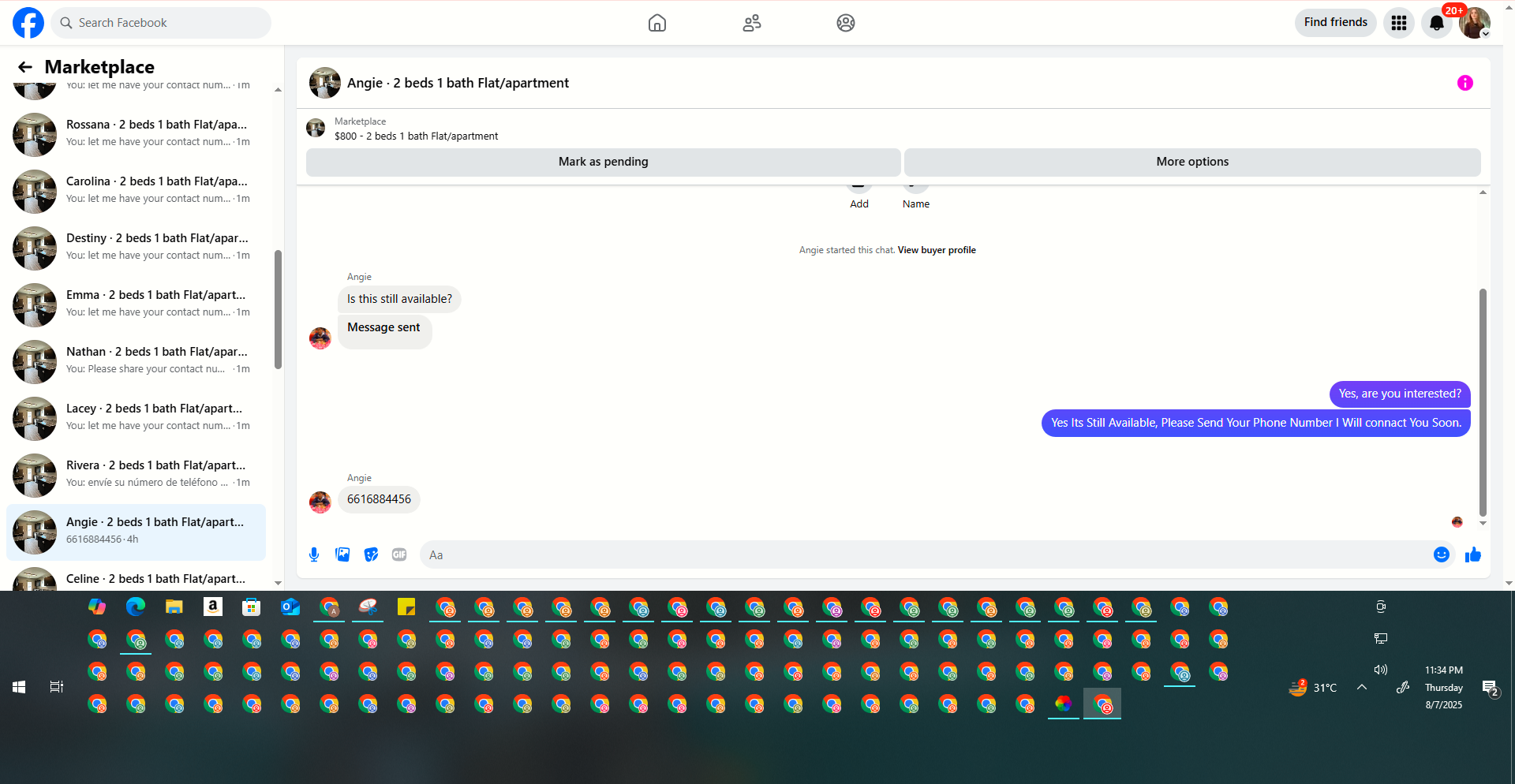Open the Facebook home logo
Image resolution: width=1515 pixels, height=784 pixels.
coord(28,23)
